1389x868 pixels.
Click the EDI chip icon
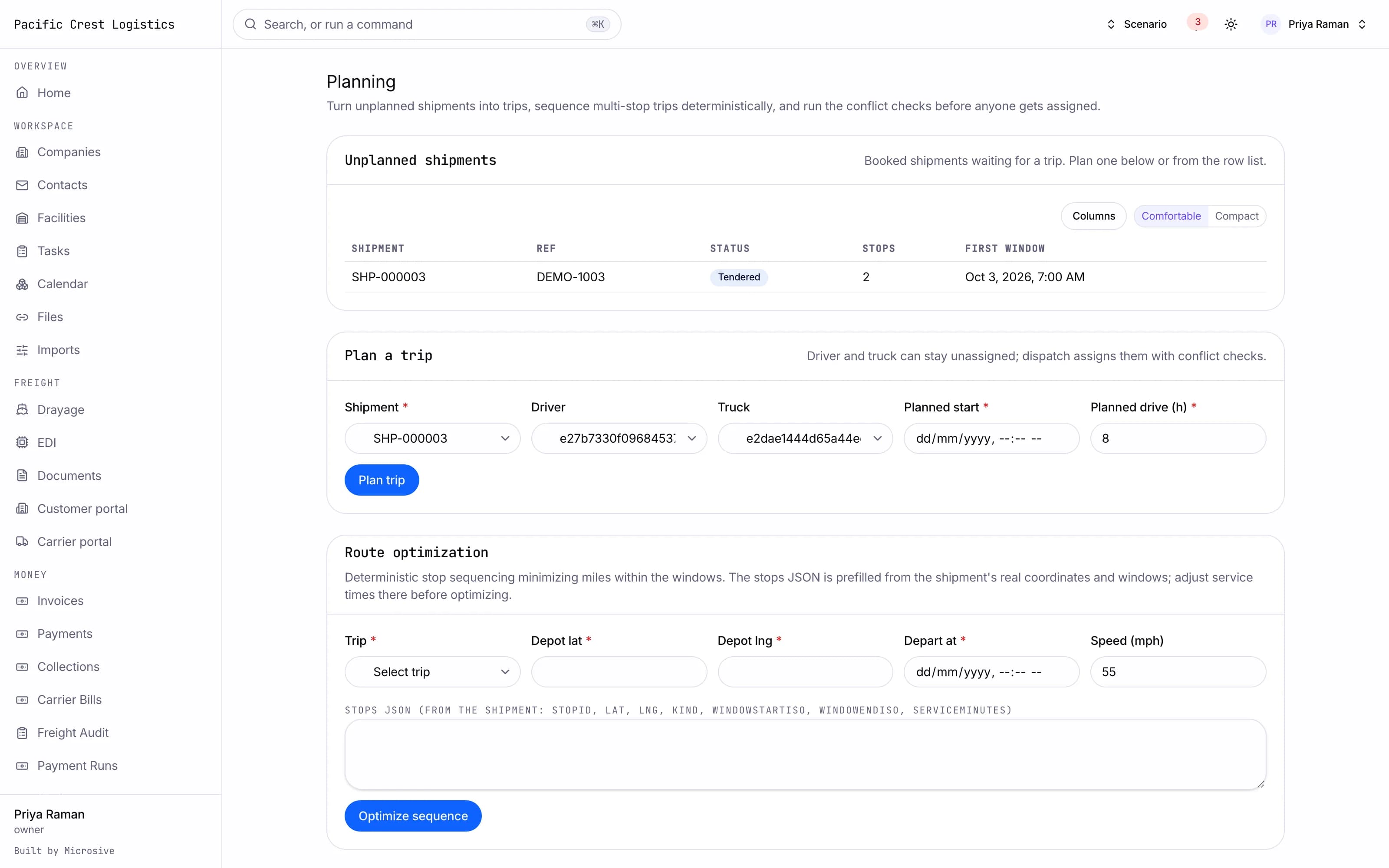click(22, 443)
